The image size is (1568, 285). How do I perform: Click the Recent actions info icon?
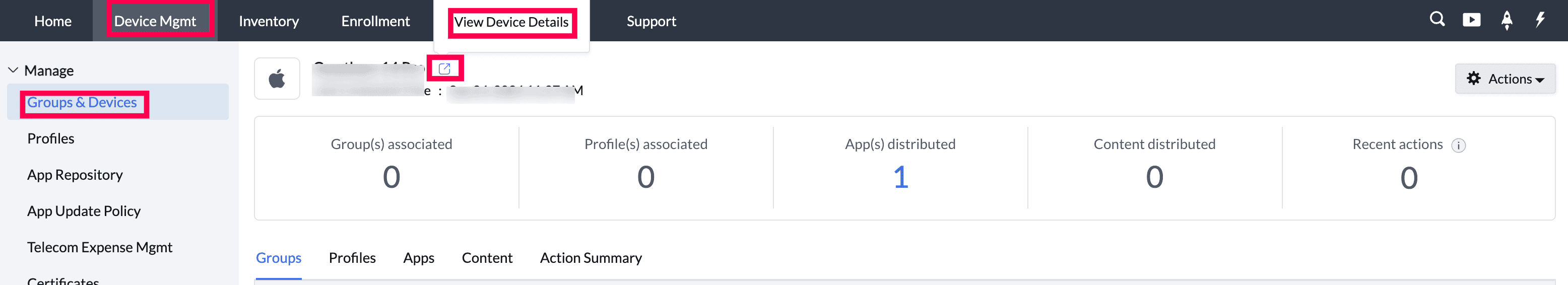(x=1459, y=145)
